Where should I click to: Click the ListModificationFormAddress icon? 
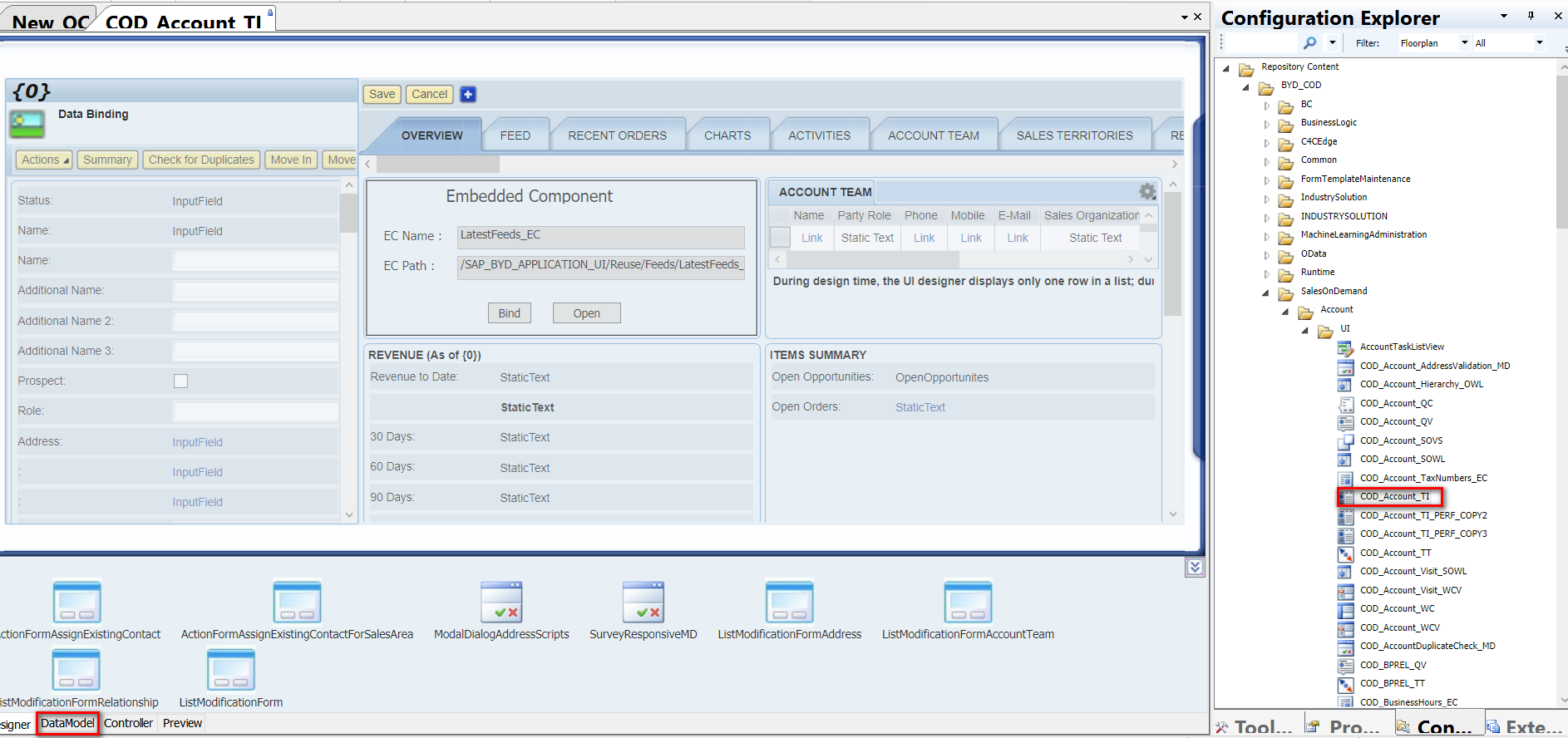tap(789, 603)
